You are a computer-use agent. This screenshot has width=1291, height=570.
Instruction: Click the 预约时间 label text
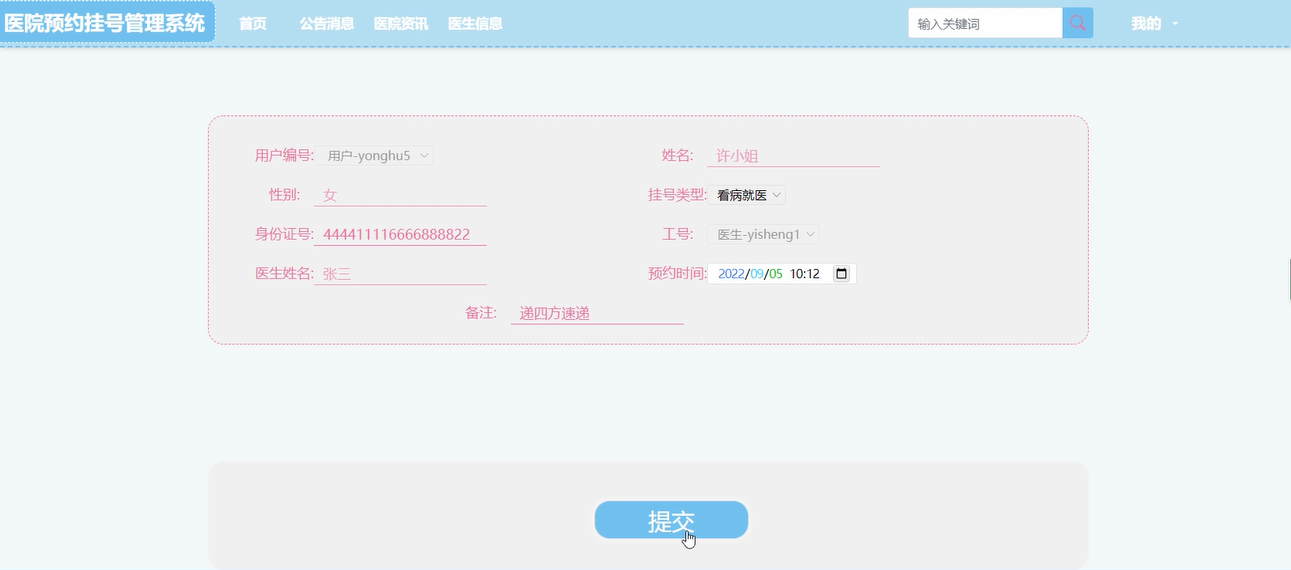point(677,273)
